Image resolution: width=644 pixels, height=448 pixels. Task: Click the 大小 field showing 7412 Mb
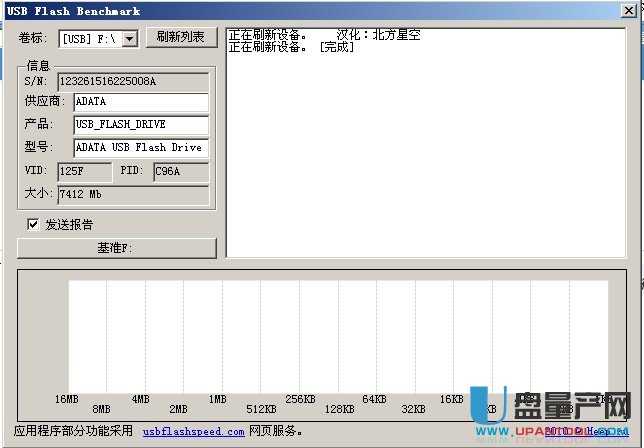132,194
